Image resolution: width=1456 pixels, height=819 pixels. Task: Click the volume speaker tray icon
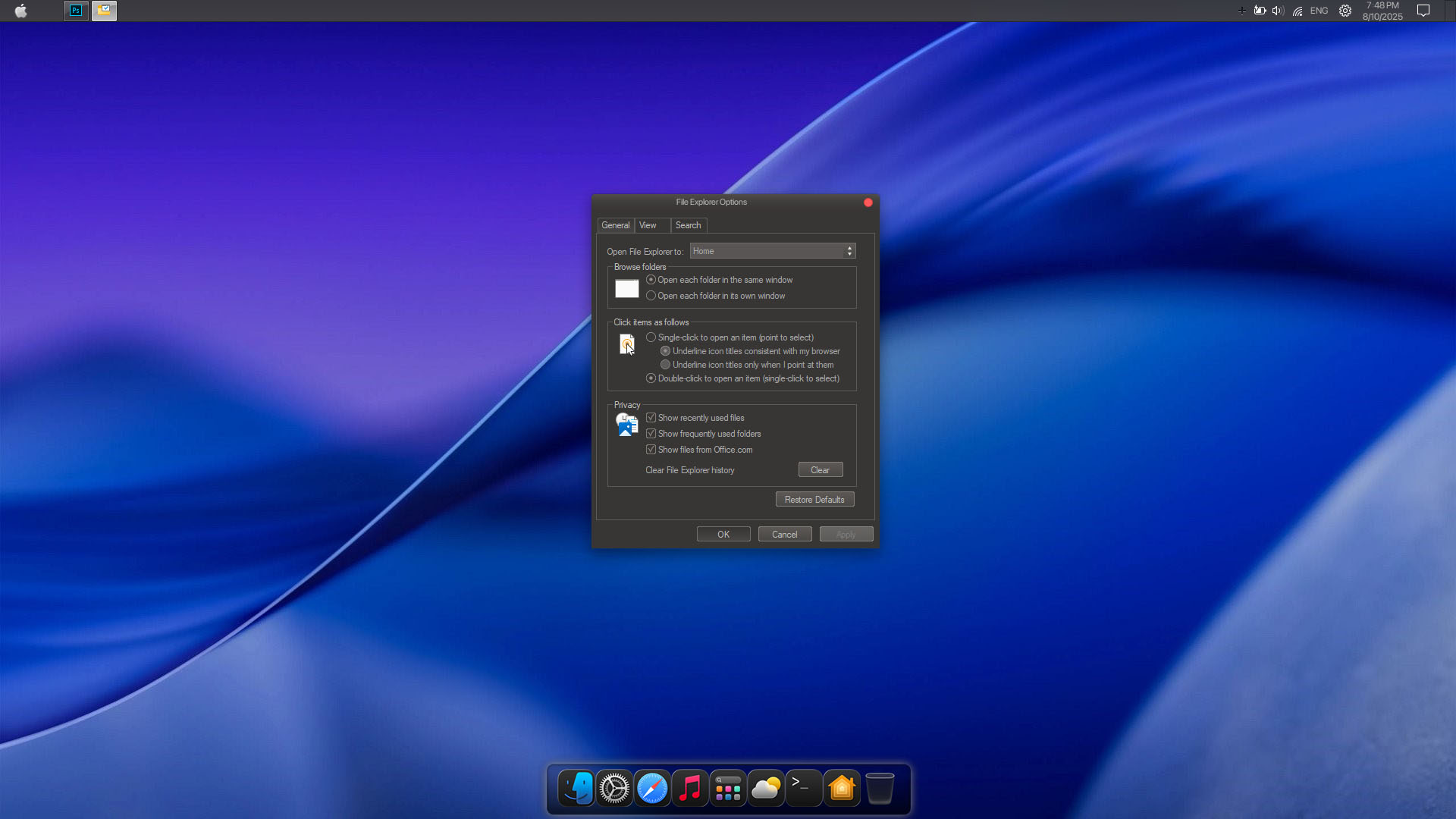pyautogui.click(x=1278, y=11)
